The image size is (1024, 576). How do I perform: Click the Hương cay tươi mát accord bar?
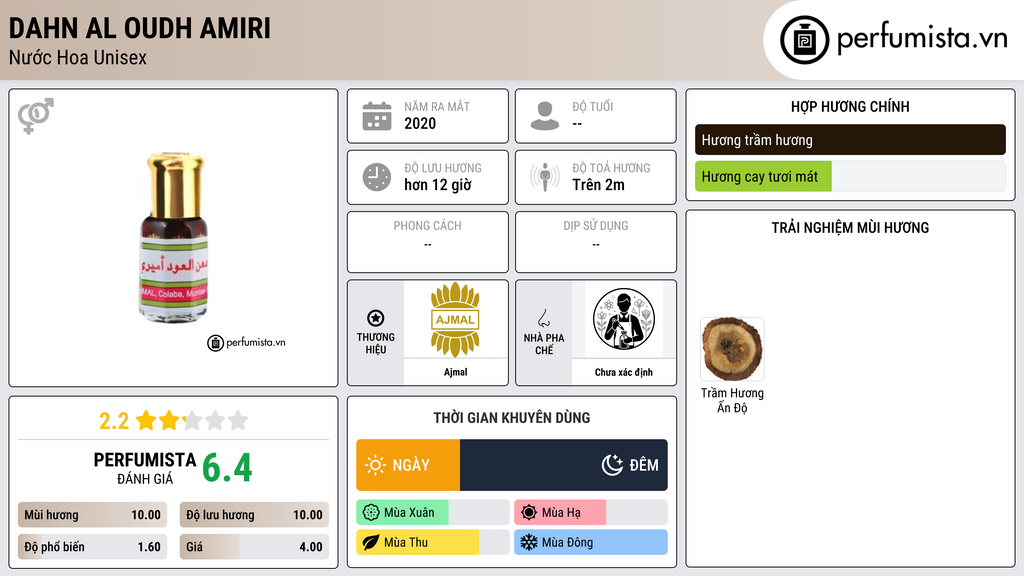tap(850, 176)
